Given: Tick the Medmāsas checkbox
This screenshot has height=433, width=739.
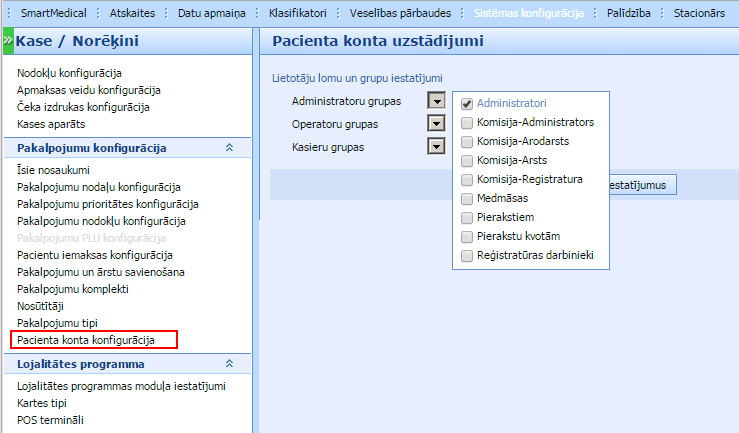Looking at the screenshot, I should click(x=467, y=199).
